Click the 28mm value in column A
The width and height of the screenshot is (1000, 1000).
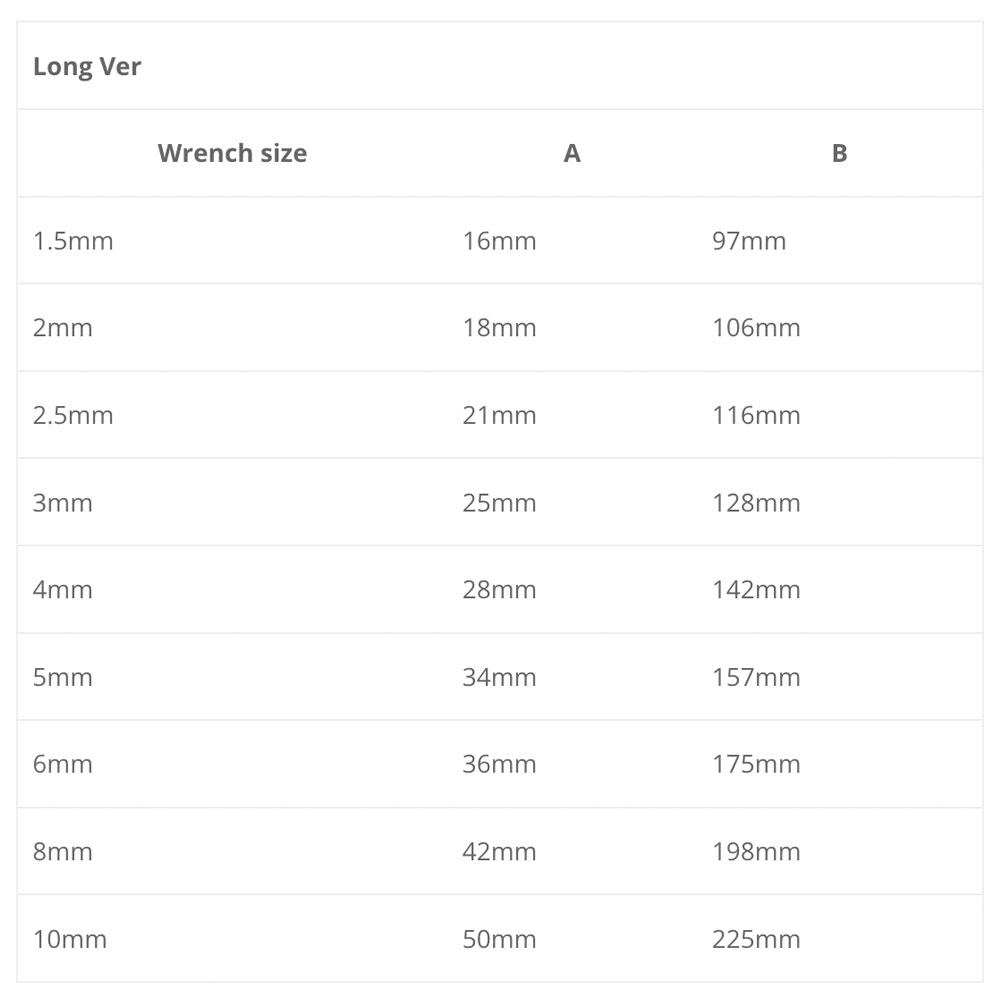coord(499,590)
